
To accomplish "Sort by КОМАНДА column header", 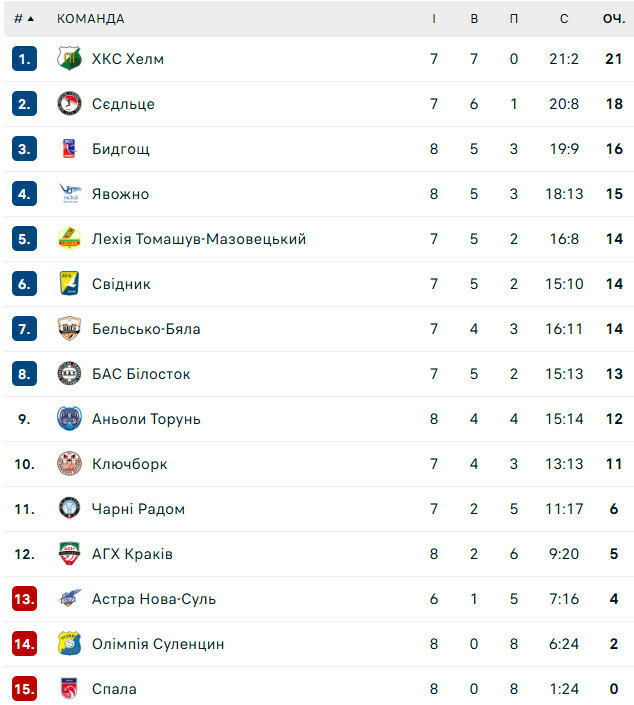I will coord(91,19).
